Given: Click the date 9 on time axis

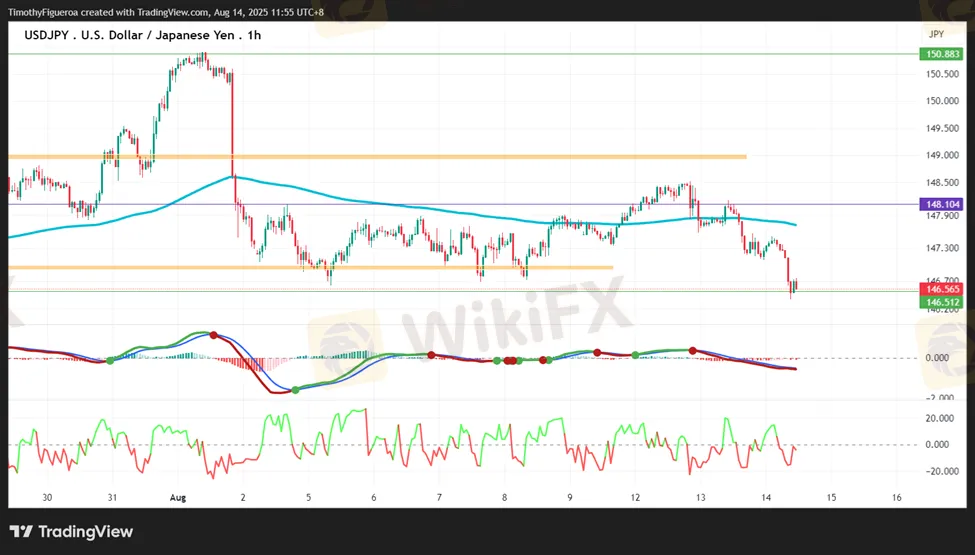Looking at the screenshot, I should tap(570, 497).
